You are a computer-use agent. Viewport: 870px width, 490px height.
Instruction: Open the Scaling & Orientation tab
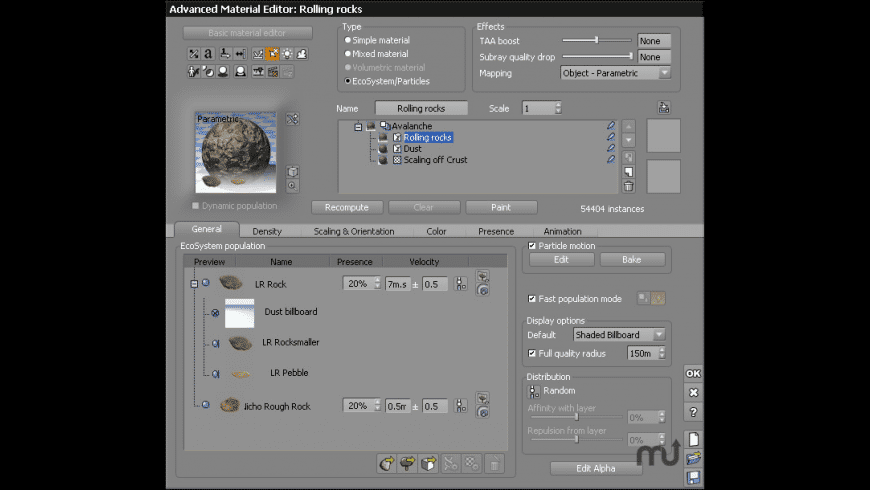pyautogui.click(x=354, y=231)
